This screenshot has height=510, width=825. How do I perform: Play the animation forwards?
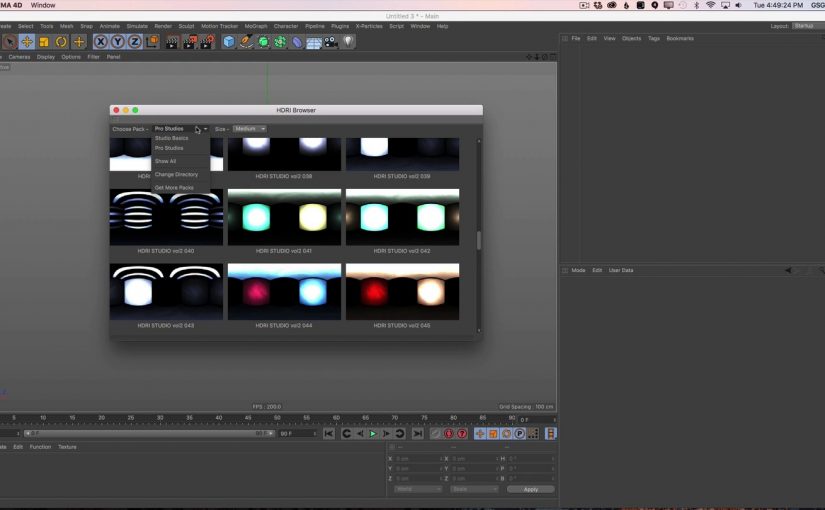(x=373, y=434)
